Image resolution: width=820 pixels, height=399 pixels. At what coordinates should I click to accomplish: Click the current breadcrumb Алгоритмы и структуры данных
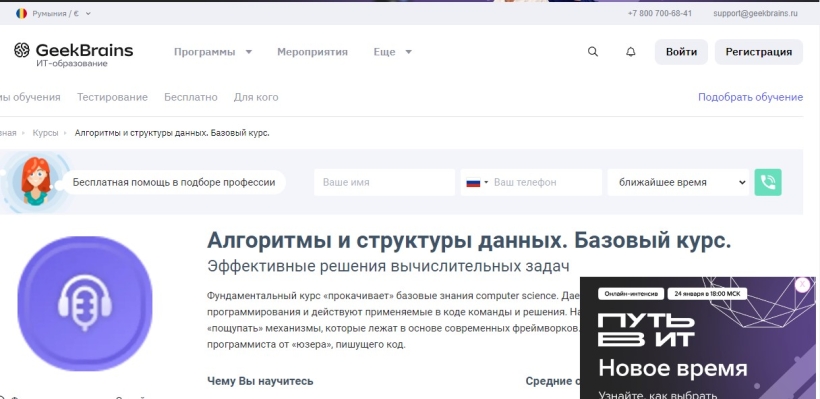tap(172, 133)
